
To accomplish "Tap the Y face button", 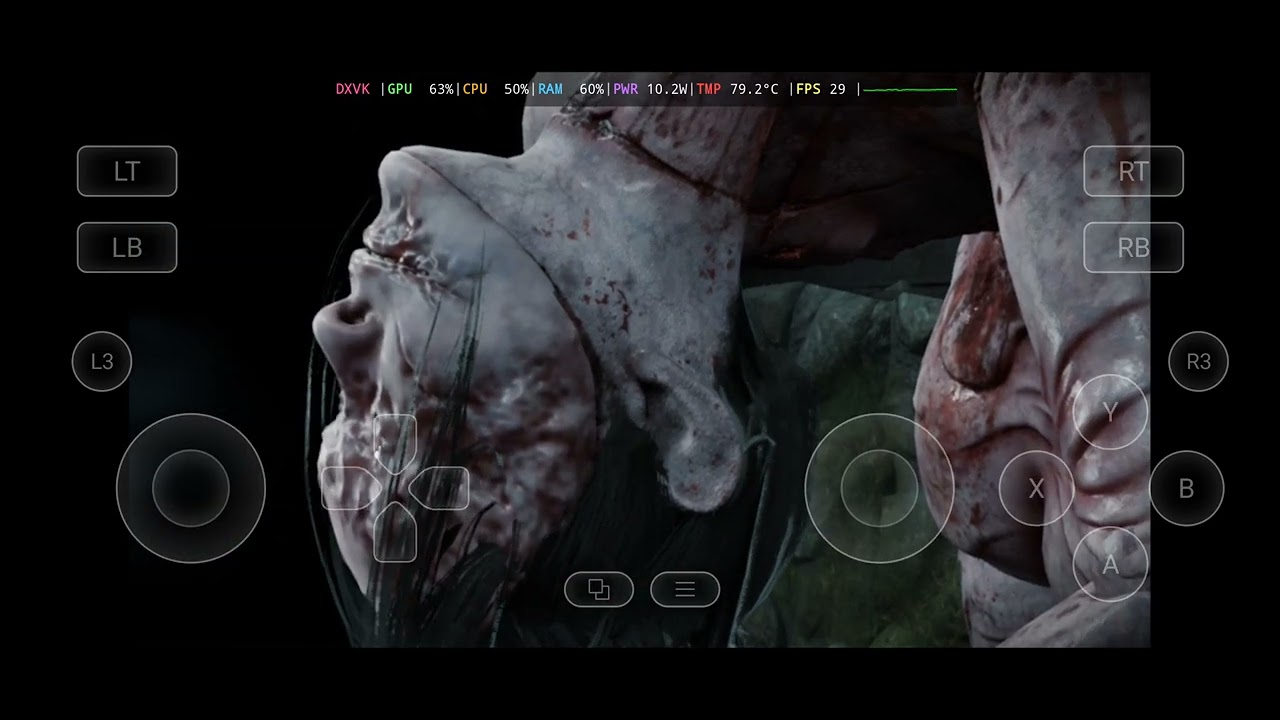I will click(1110, 412).
